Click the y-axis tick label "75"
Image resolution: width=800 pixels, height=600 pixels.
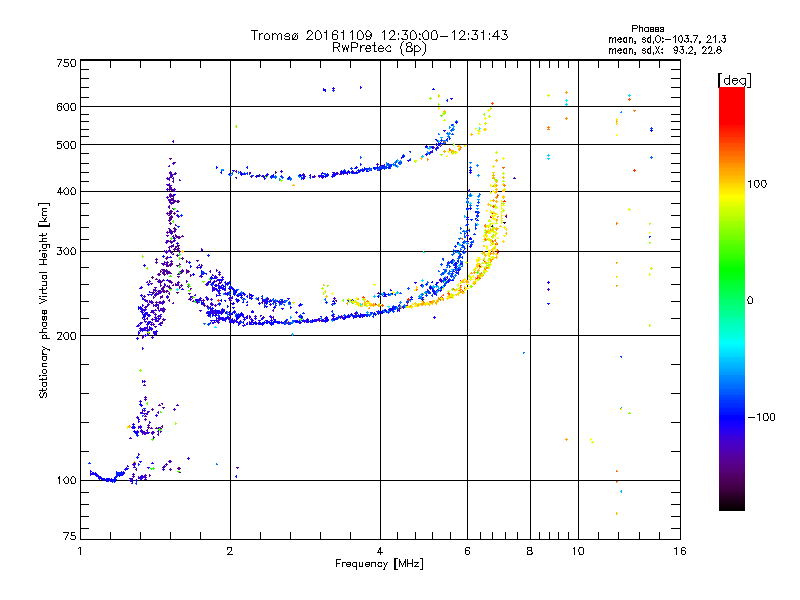[x=70, y=536]
